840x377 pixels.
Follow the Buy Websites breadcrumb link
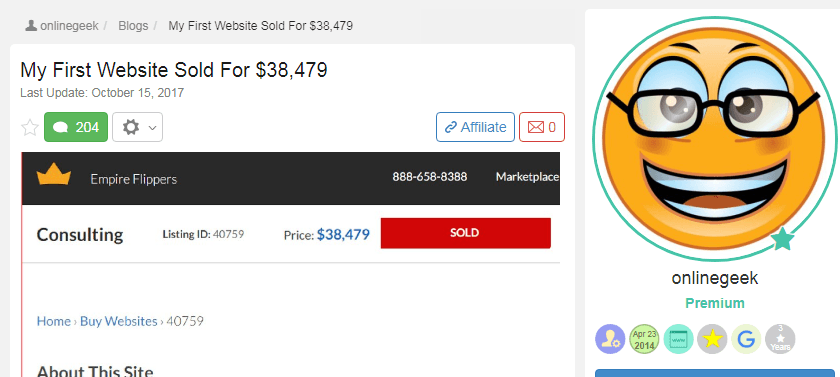(119, 321)
